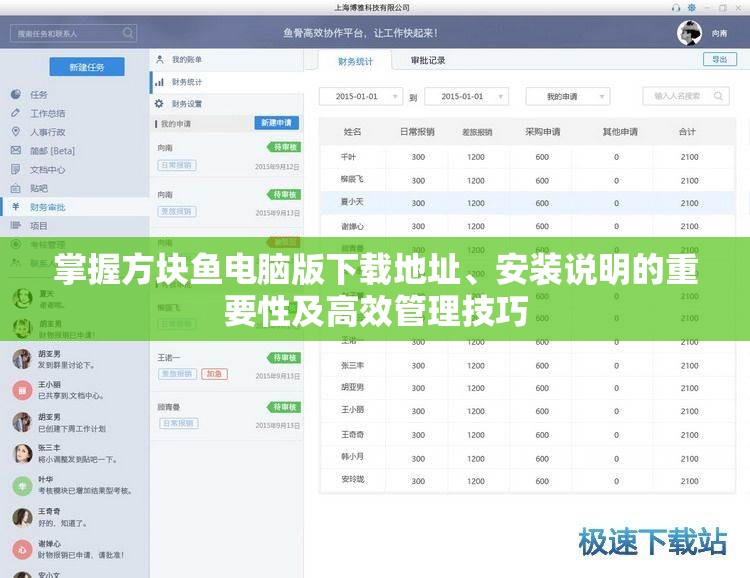Click the headset support icon in title bar
Image resolution: width=750 pixels, height=578 pixels.
click(x=676, y=8)
